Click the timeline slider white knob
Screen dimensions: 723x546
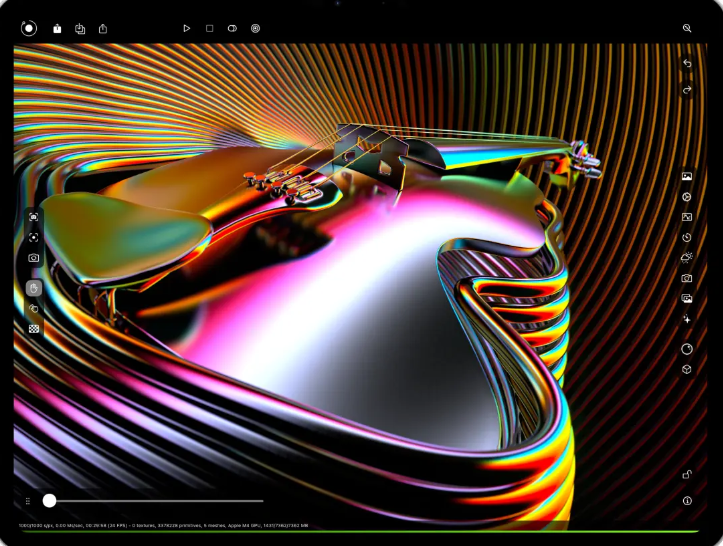pyautogui.click(x=49, y=501)
